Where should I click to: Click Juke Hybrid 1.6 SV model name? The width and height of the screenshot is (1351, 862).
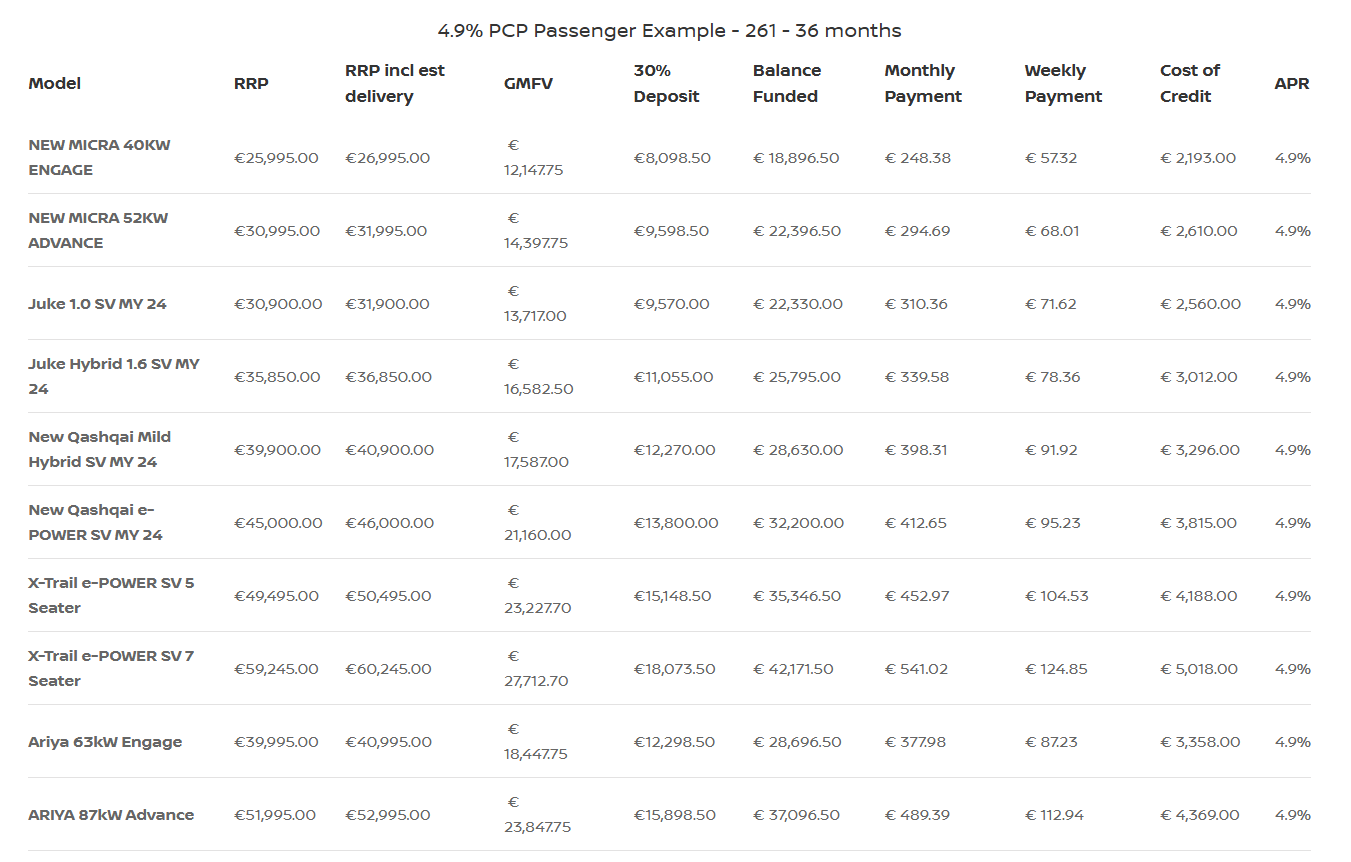[113, 377]
